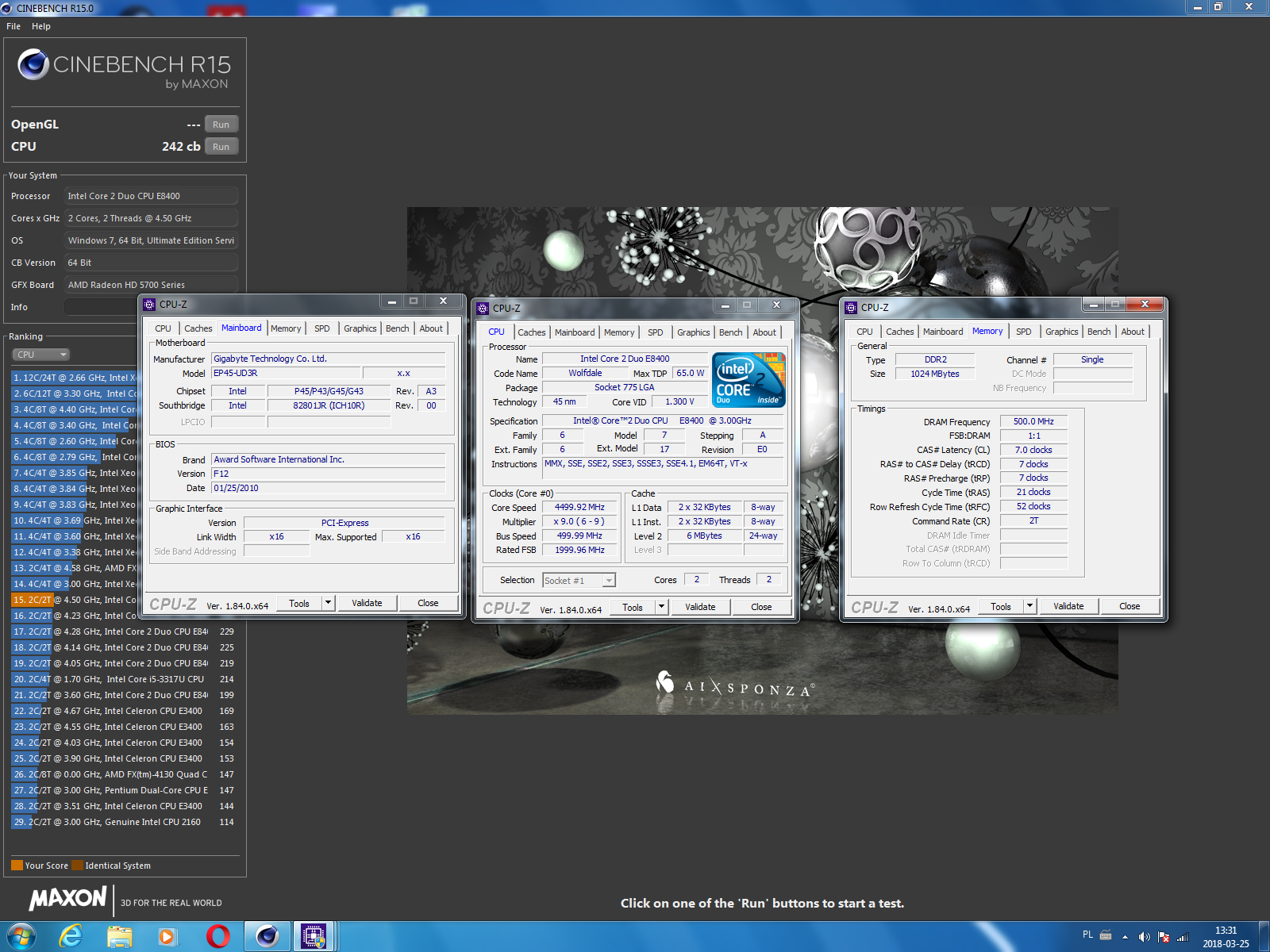This screenshot has height=952, width=1270.
Task: Select ranking row 22 Celeron E3400 score 169
Action: 125,711
